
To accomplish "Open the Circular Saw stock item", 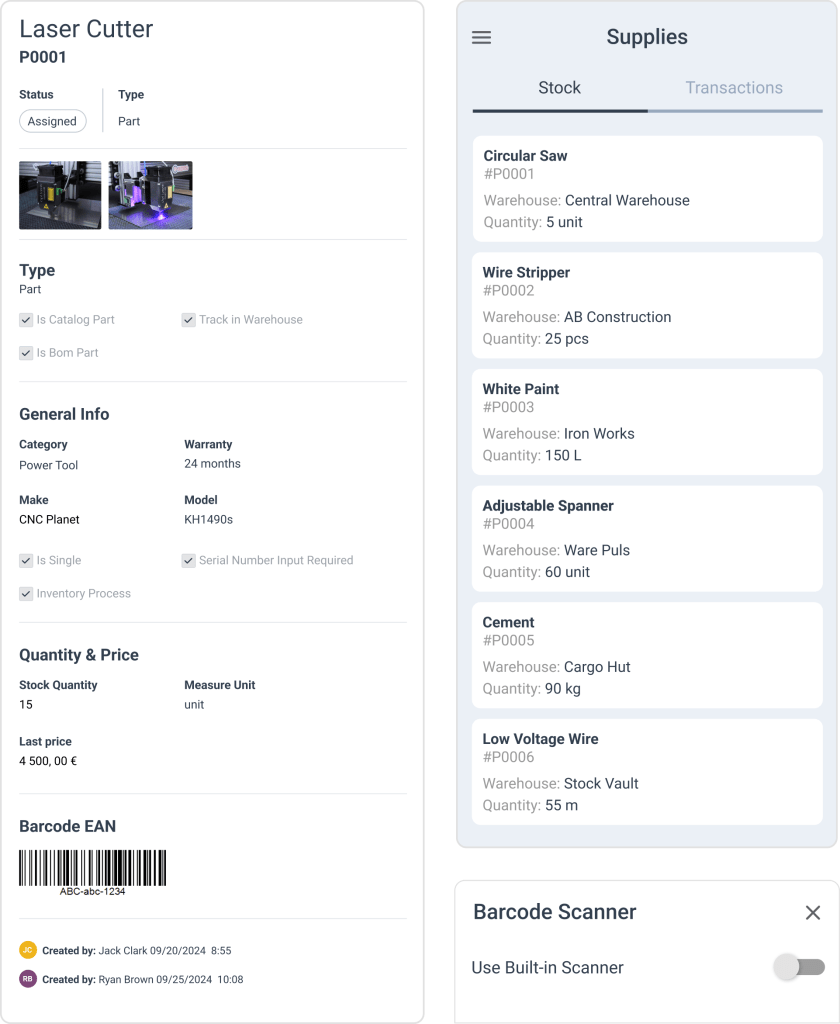I will (647, 189).
